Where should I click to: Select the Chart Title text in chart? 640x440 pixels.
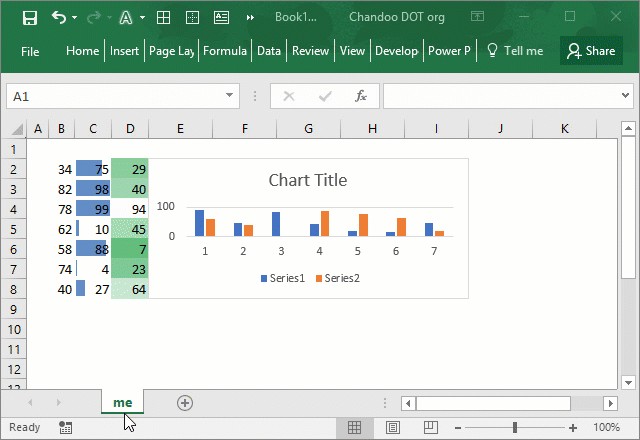click(308, 180)
